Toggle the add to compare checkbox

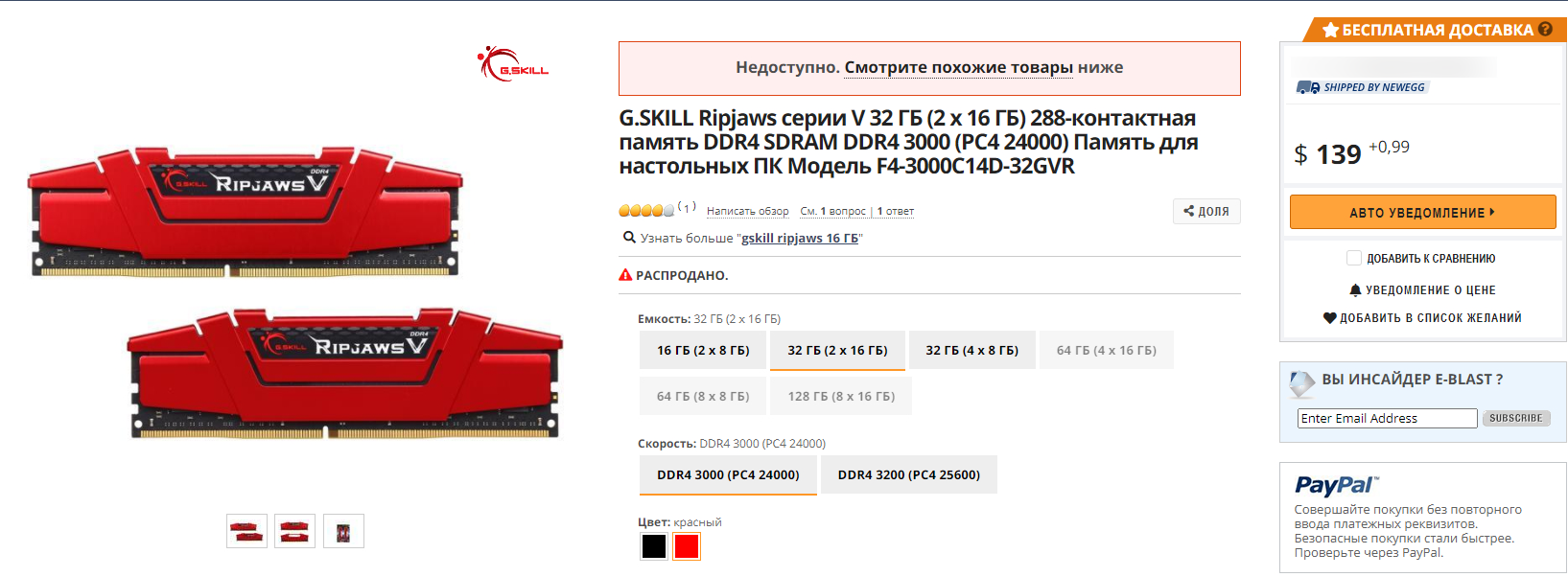pyautogui.click(x=1354, y=258)
